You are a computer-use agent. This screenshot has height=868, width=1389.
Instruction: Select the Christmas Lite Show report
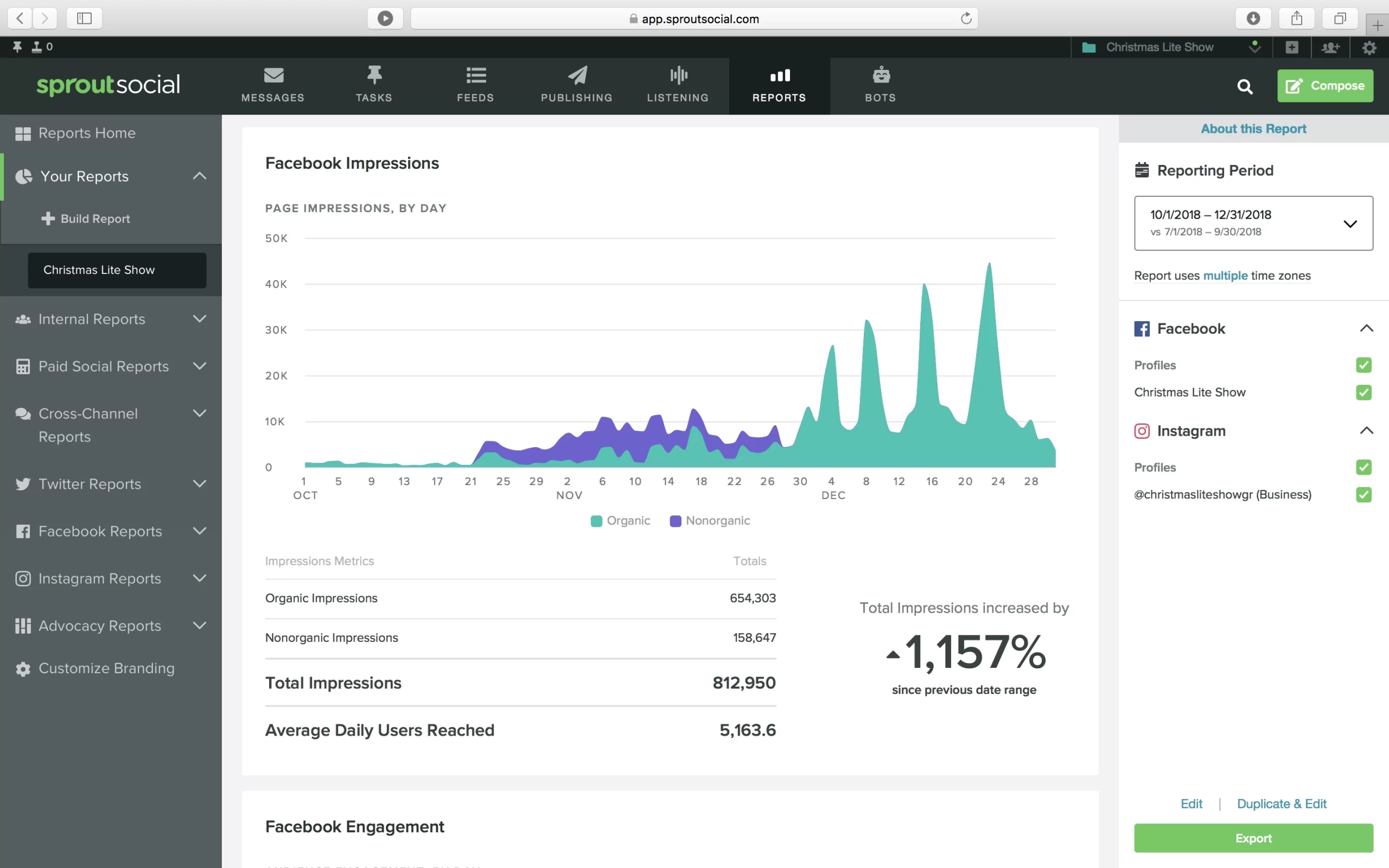[117, 270]
